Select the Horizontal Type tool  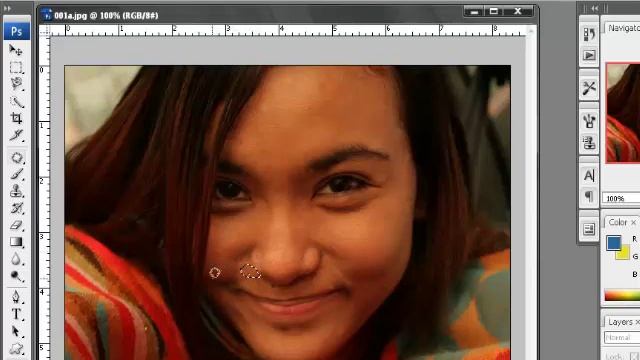16,314
